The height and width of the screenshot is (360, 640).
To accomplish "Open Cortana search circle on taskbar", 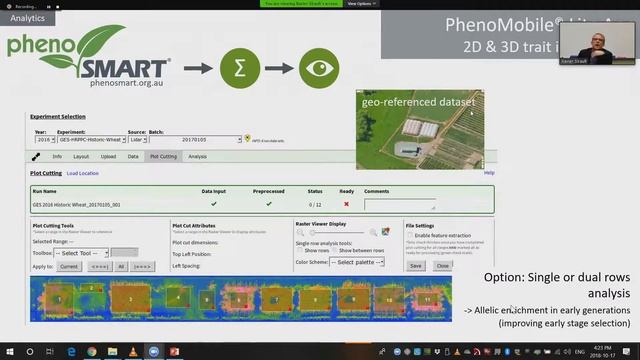I will coord(30,351).
